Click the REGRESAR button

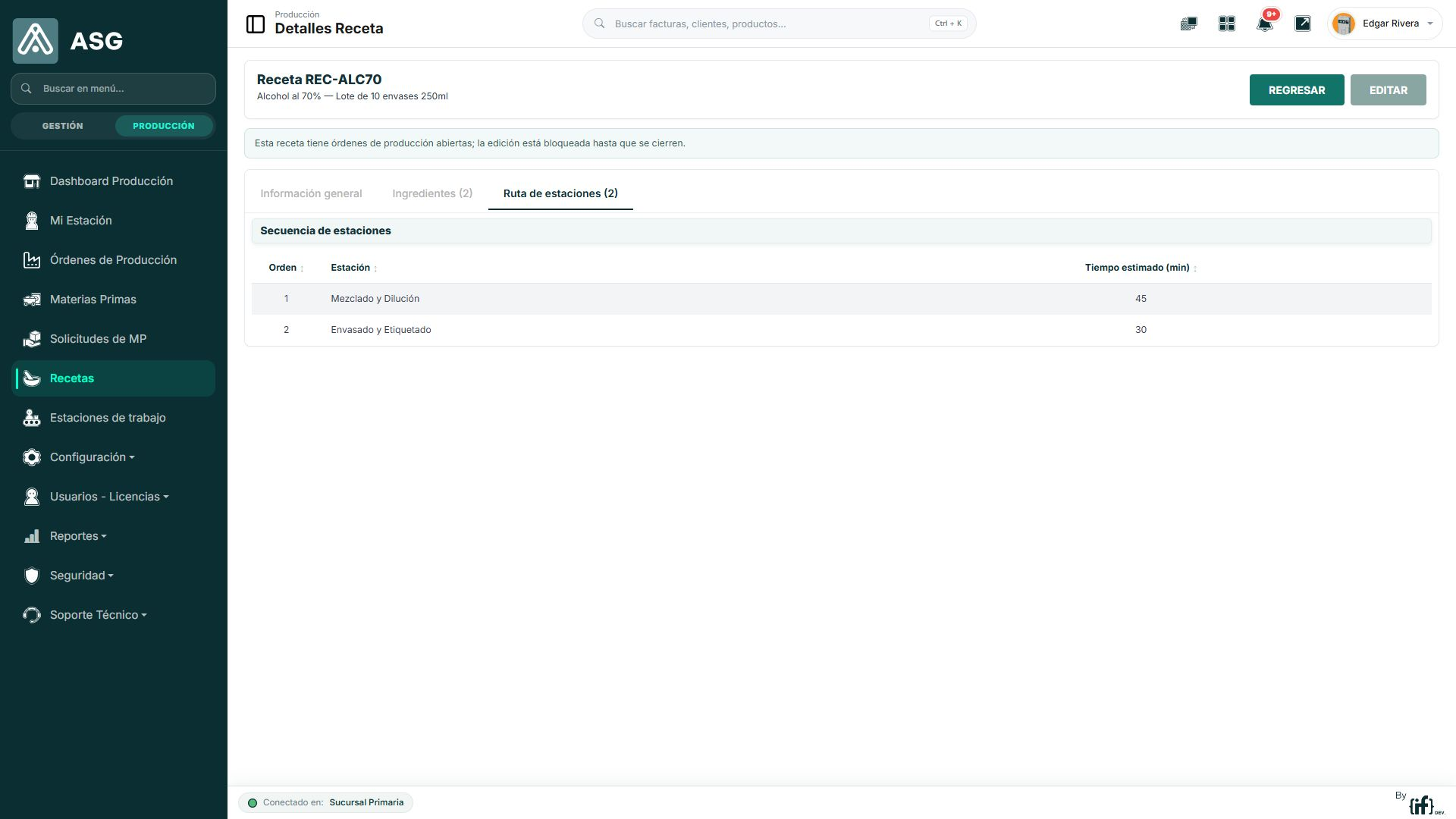click(x=1297, y=90)
